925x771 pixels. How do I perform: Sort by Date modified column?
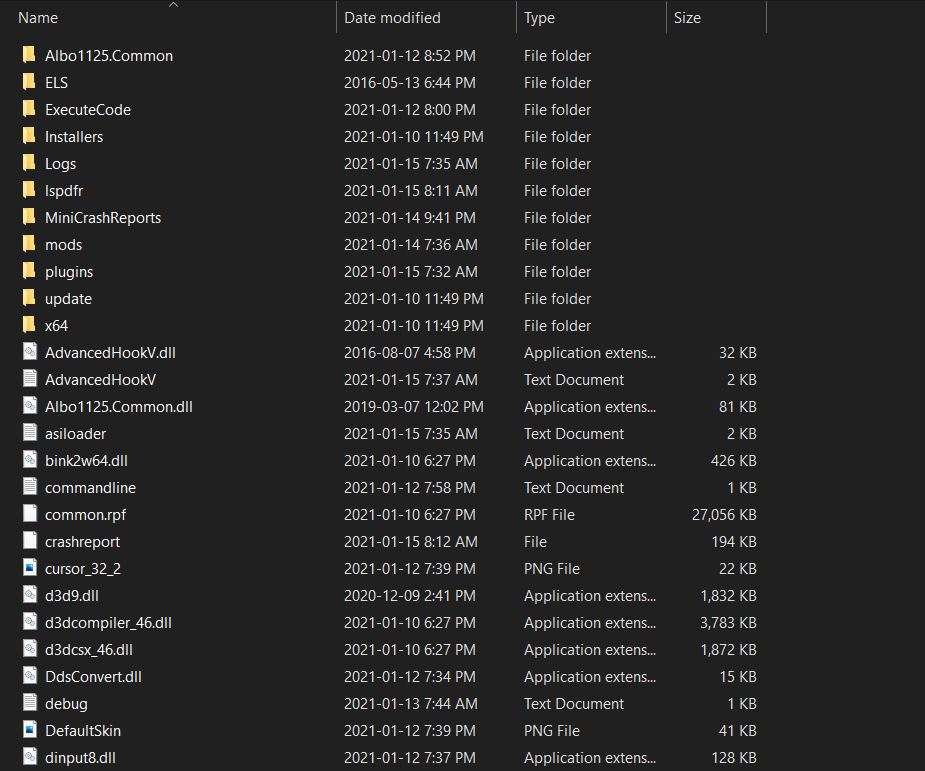[x=392, y=18]
